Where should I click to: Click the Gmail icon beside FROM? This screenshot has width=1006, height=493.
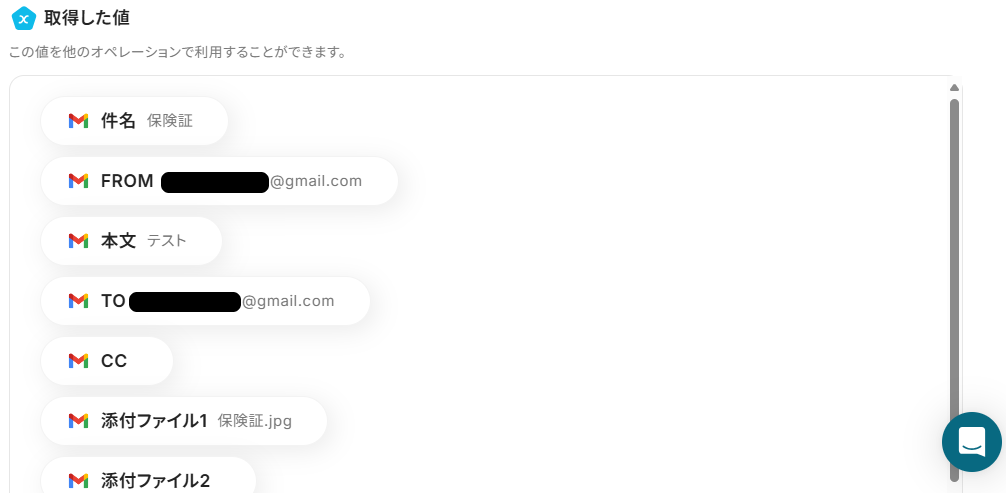point(78,181)
